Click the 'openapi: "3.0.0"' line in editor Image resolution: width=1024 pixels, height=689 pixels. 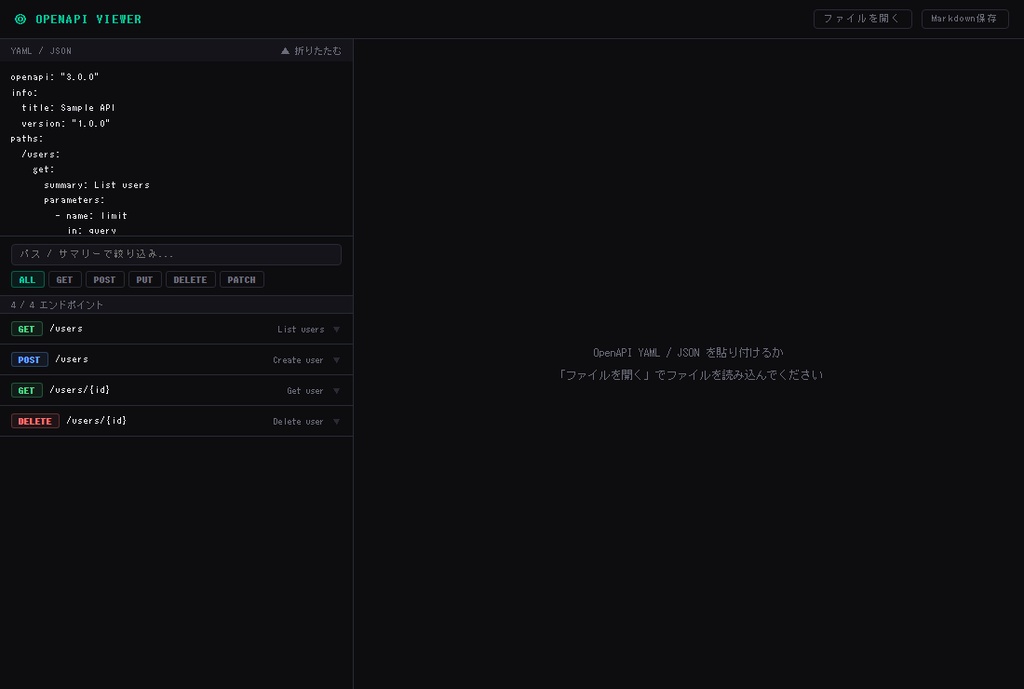[55, 76]
